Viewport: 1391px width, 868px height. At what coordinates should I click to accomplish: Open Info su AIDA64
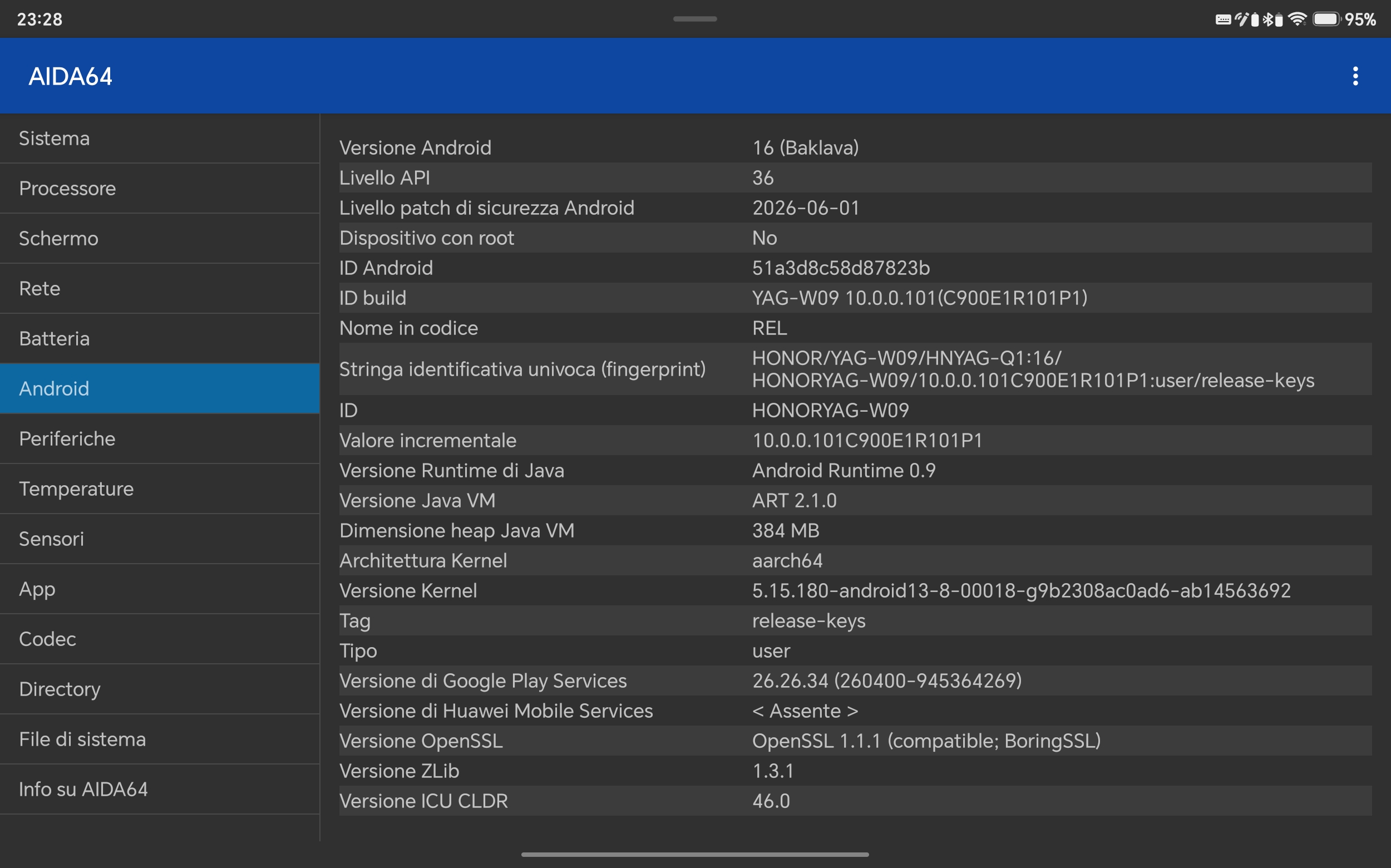coord(160,790)
